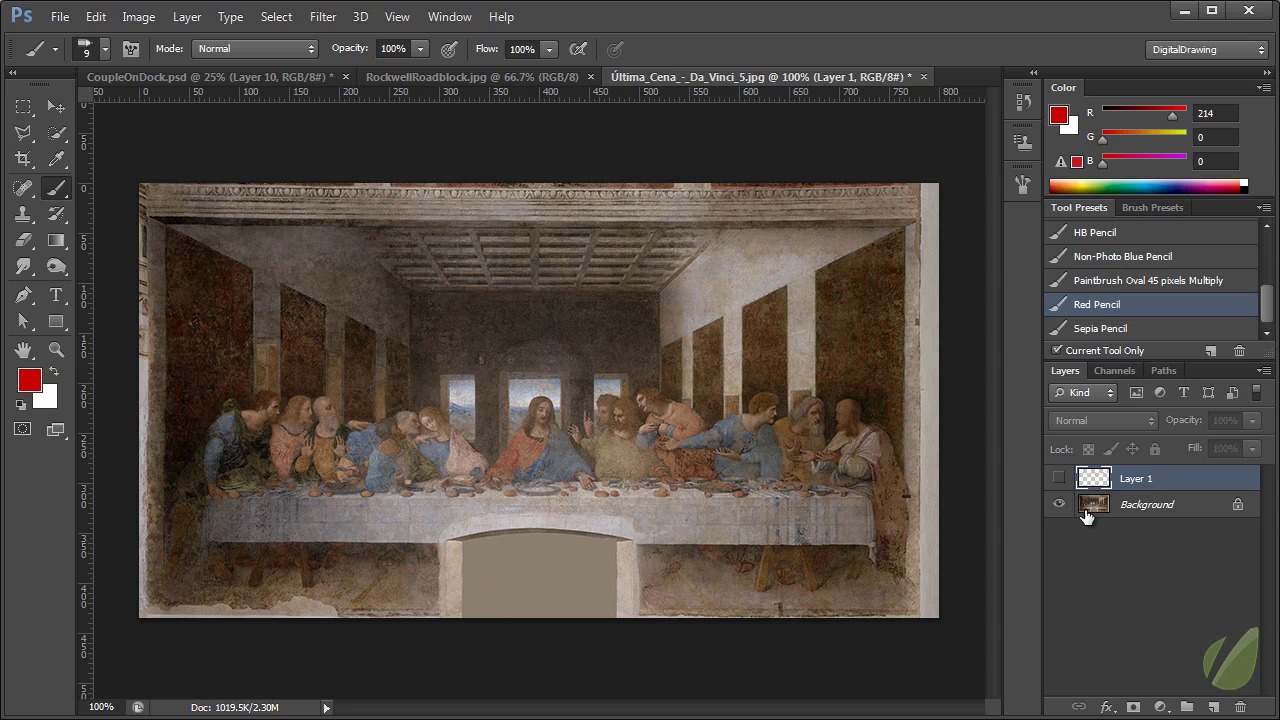Switch to the Channels tab
The image size is (1280, 720).
pyautogui.click(x=1114, y=371)
